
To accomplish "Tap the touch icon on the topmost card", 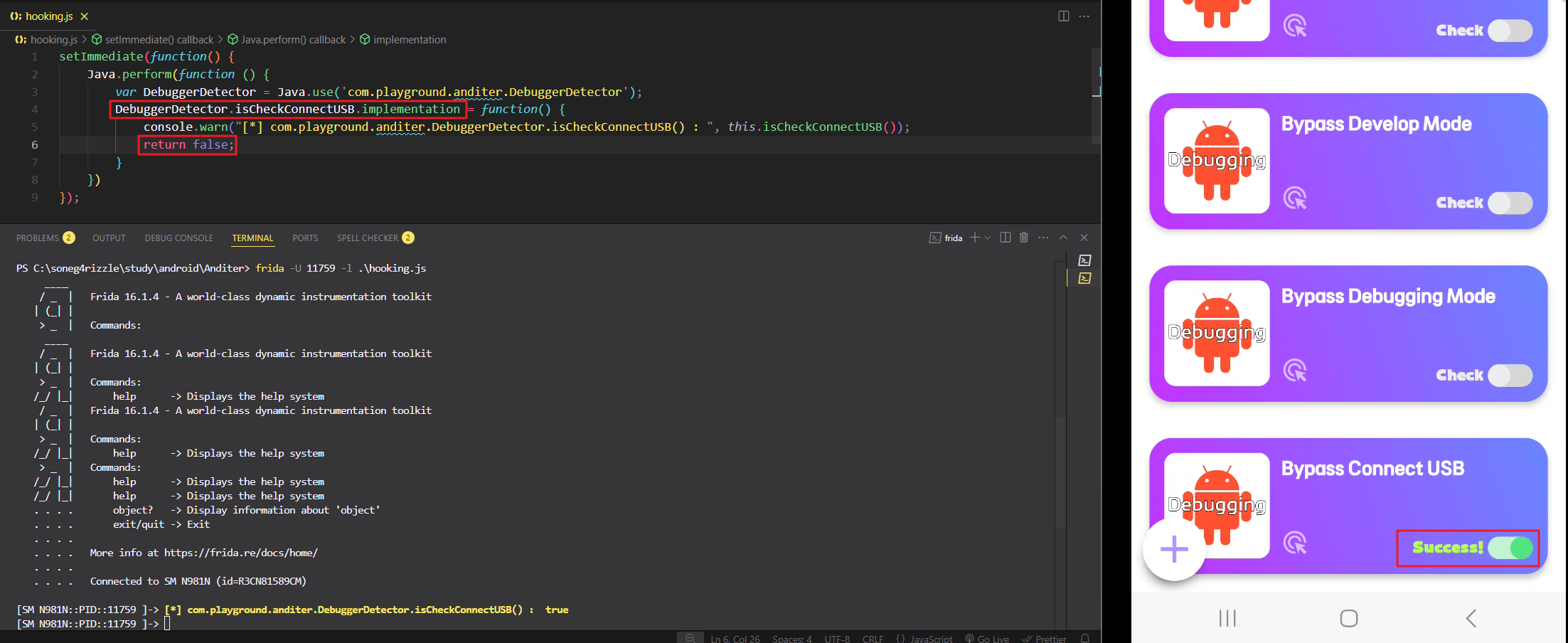I will pos(1295,26).
